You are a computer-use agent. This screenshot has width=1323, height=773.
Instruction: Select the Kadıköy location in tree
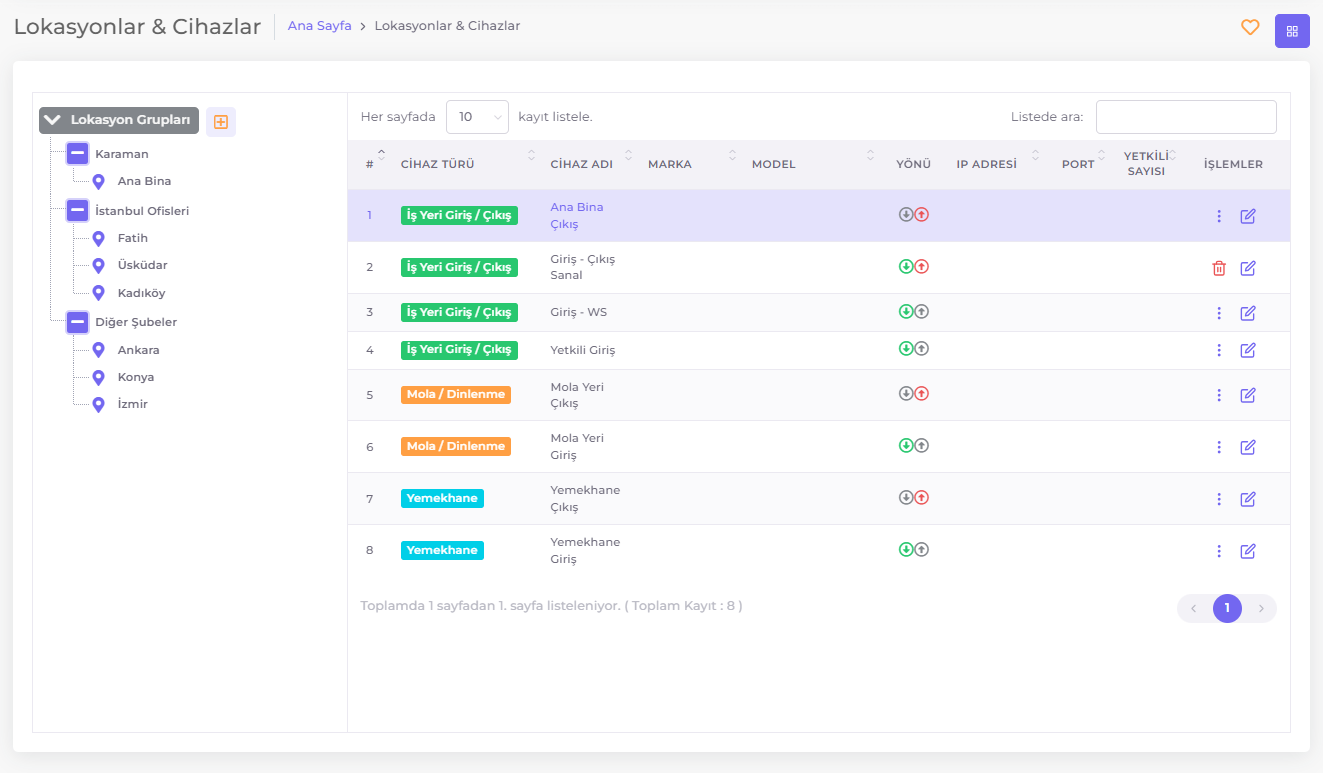[141, 293]
